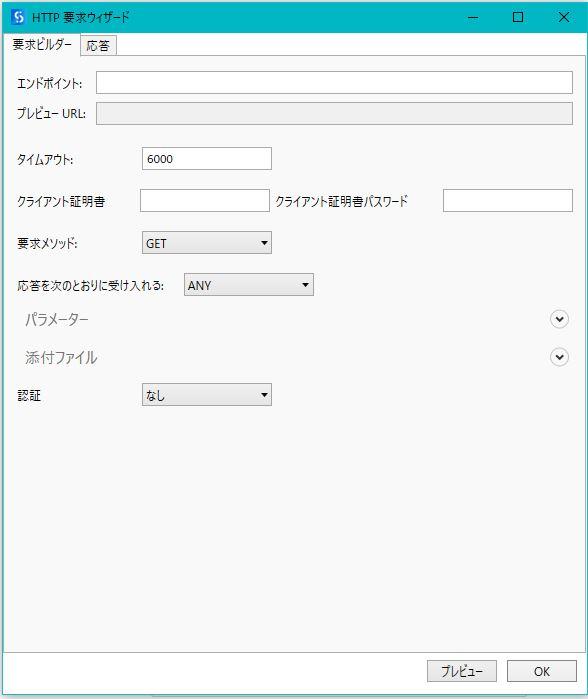Screen dimensions: 588x699
Task: Maximize the HTTP 要求ウィザード window
Action: [x=518, y=17]
